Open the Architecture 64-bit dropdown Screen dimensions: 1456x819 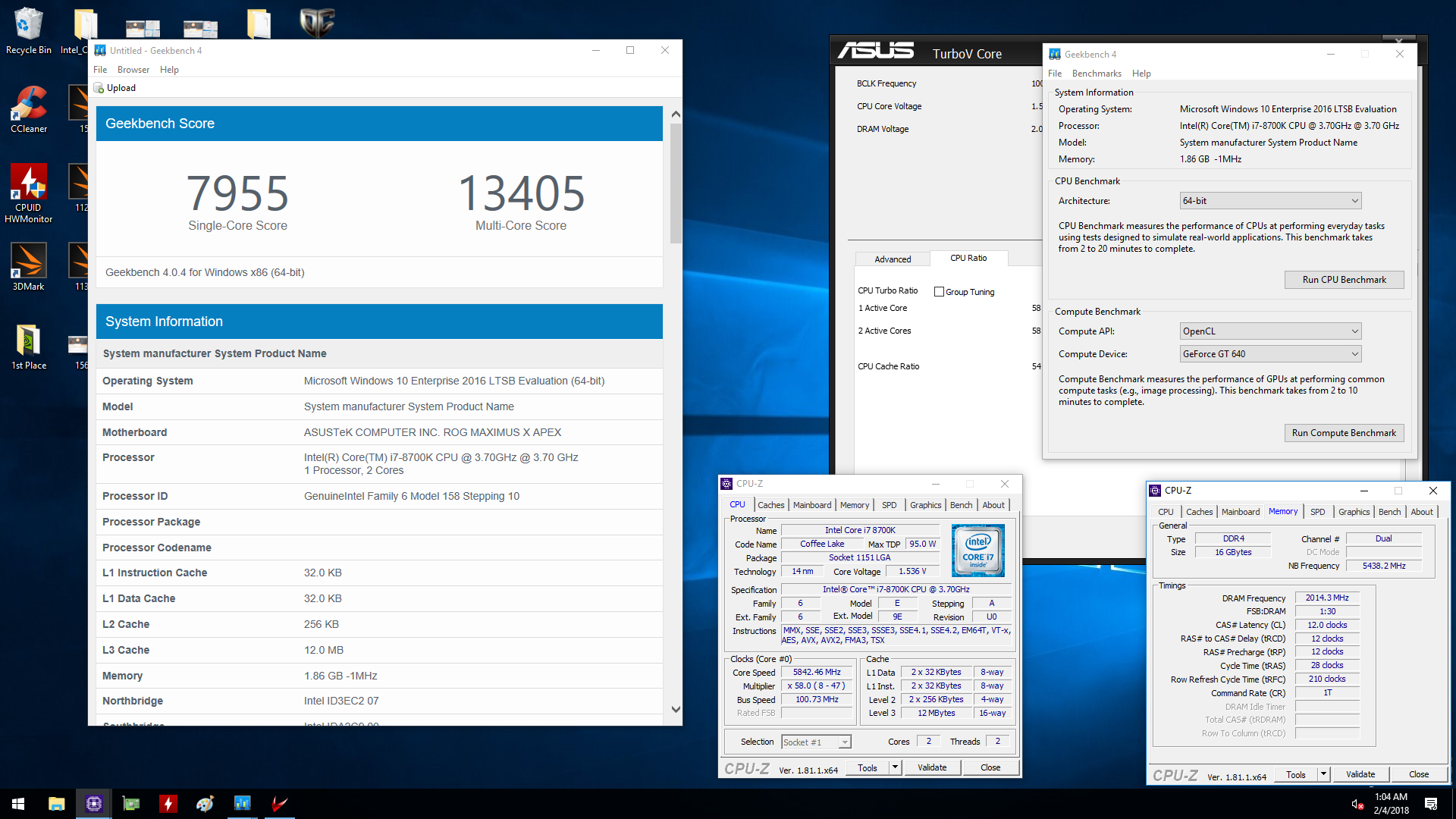1270,201
